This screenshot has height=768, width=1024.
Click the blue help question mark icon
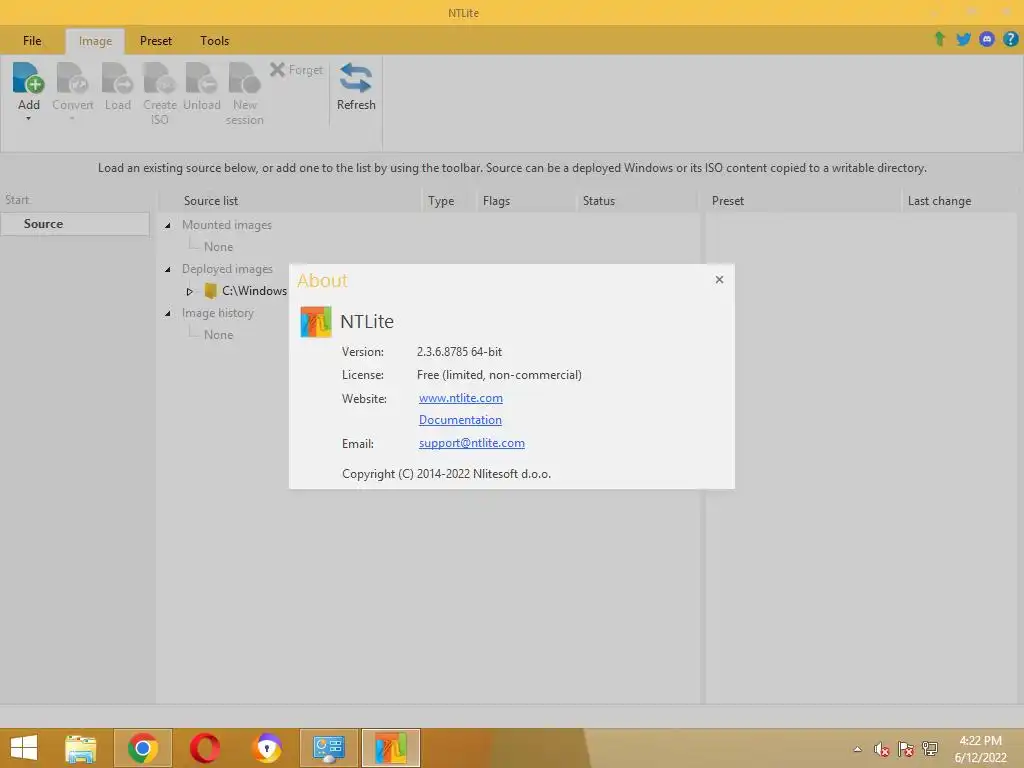point(1010,39)
